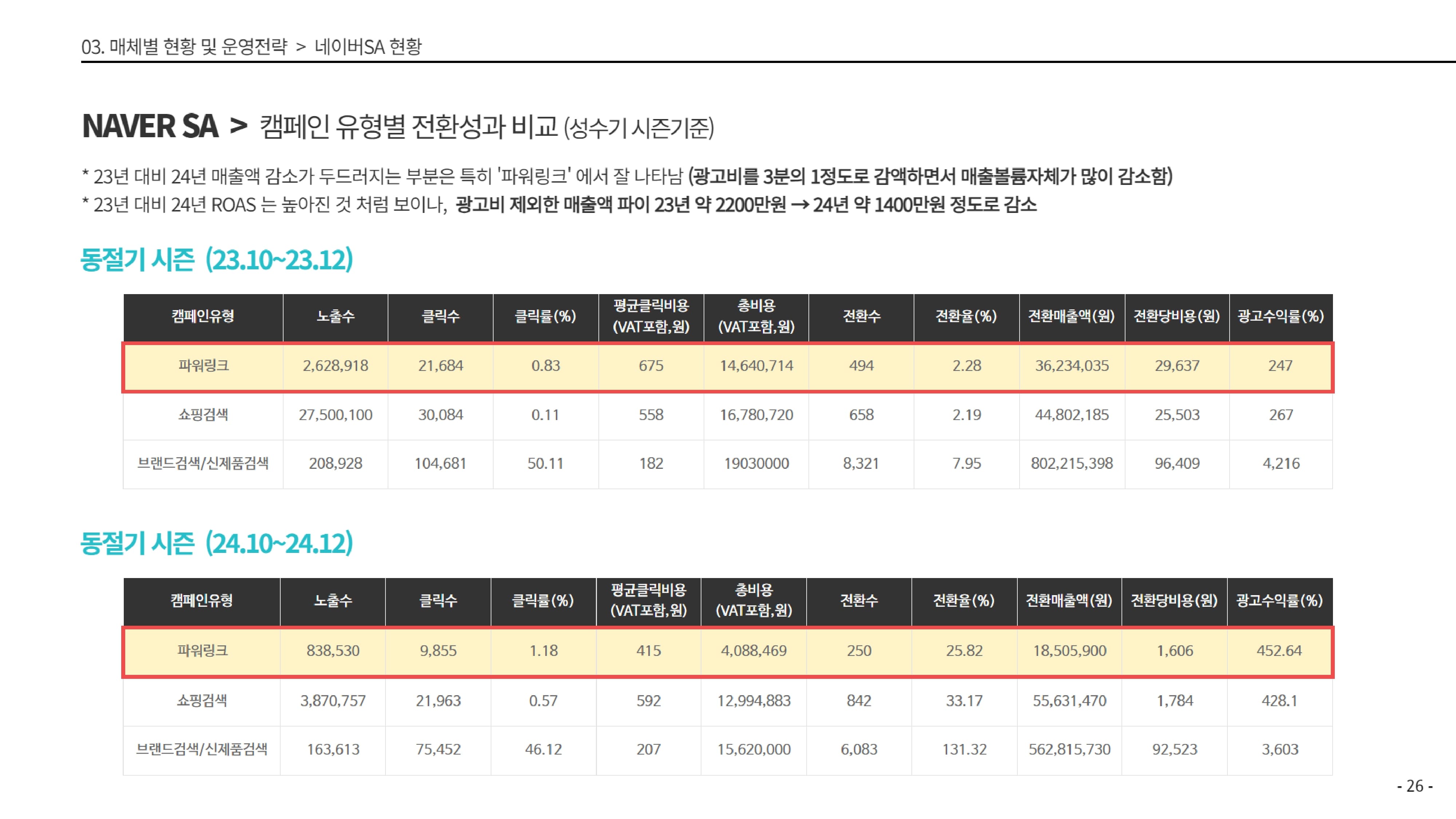Click the 전환매출액(원) header in the 23.10~23.12 table
1456x819 pixels.
pos(1072,316)
